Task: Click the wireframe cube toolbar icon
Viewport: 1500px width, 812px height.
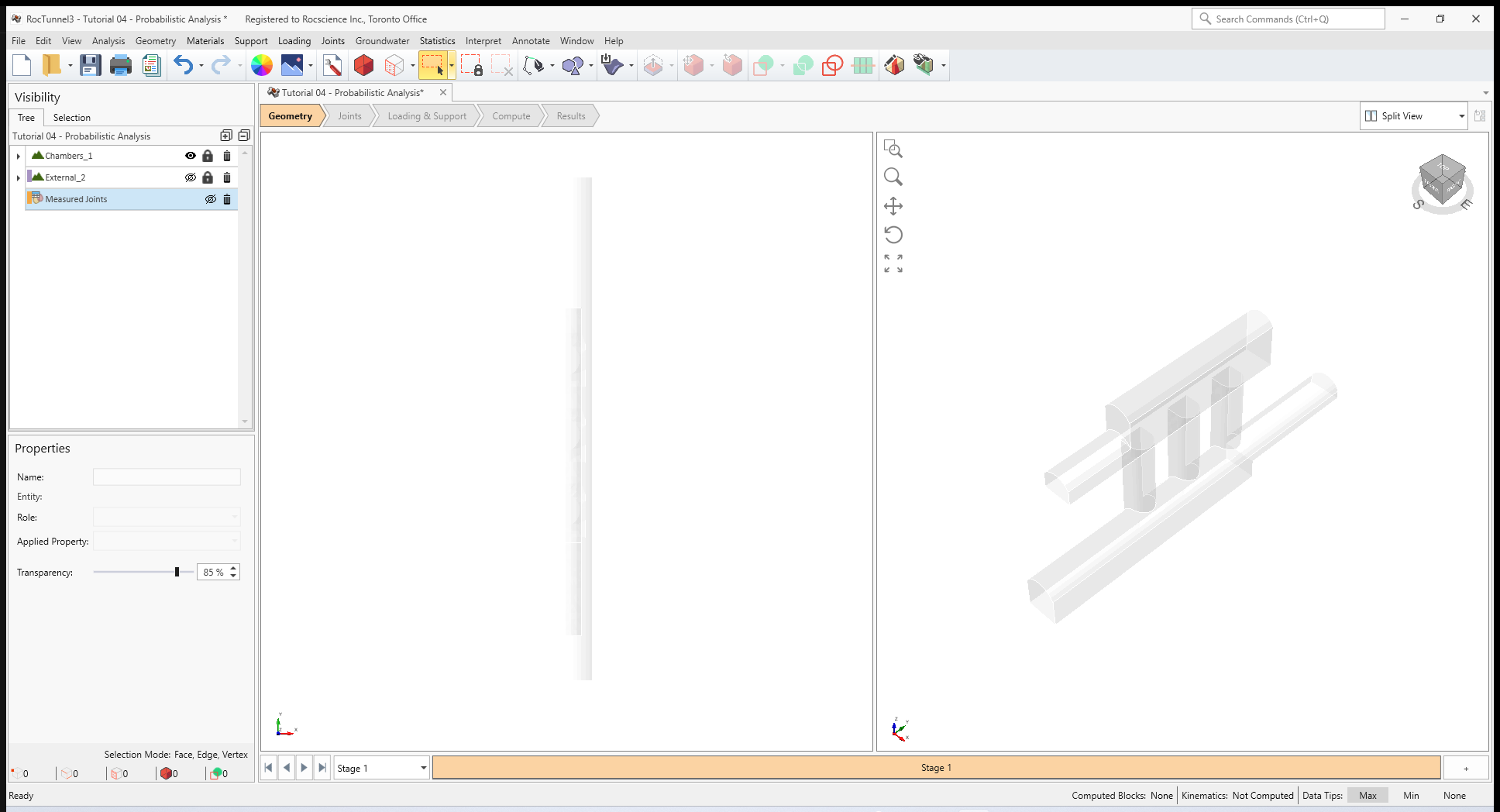Action: [x=394, y=66]
